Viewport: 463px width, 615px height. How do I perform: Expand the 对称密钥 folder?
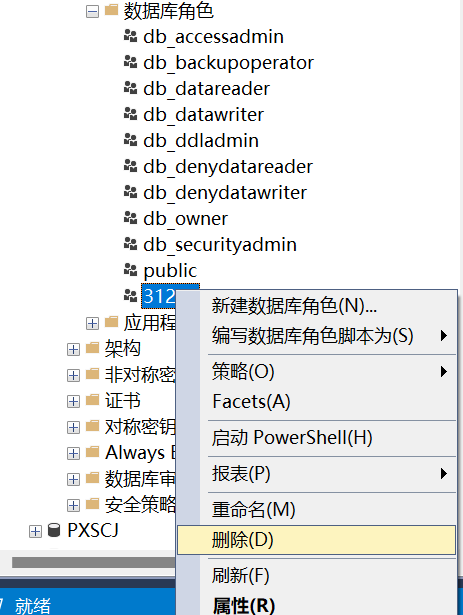[x=73, y=428]
